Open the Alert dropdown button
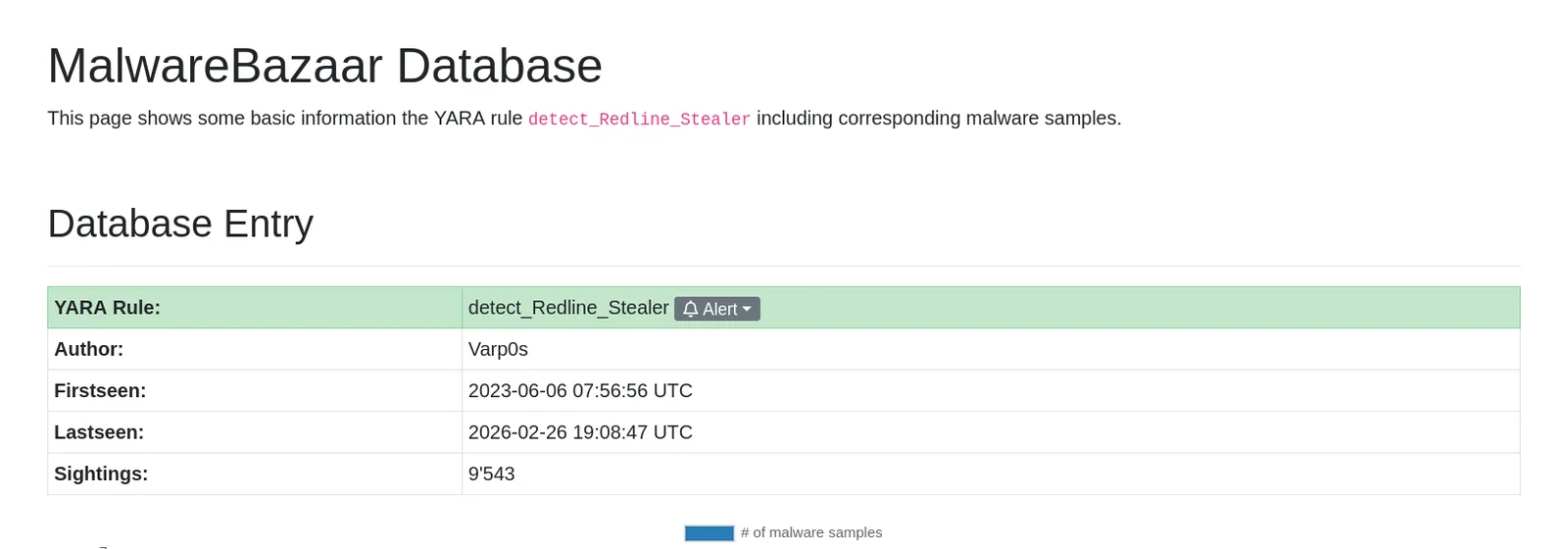The image size is (1568, 549). point(716,309)
